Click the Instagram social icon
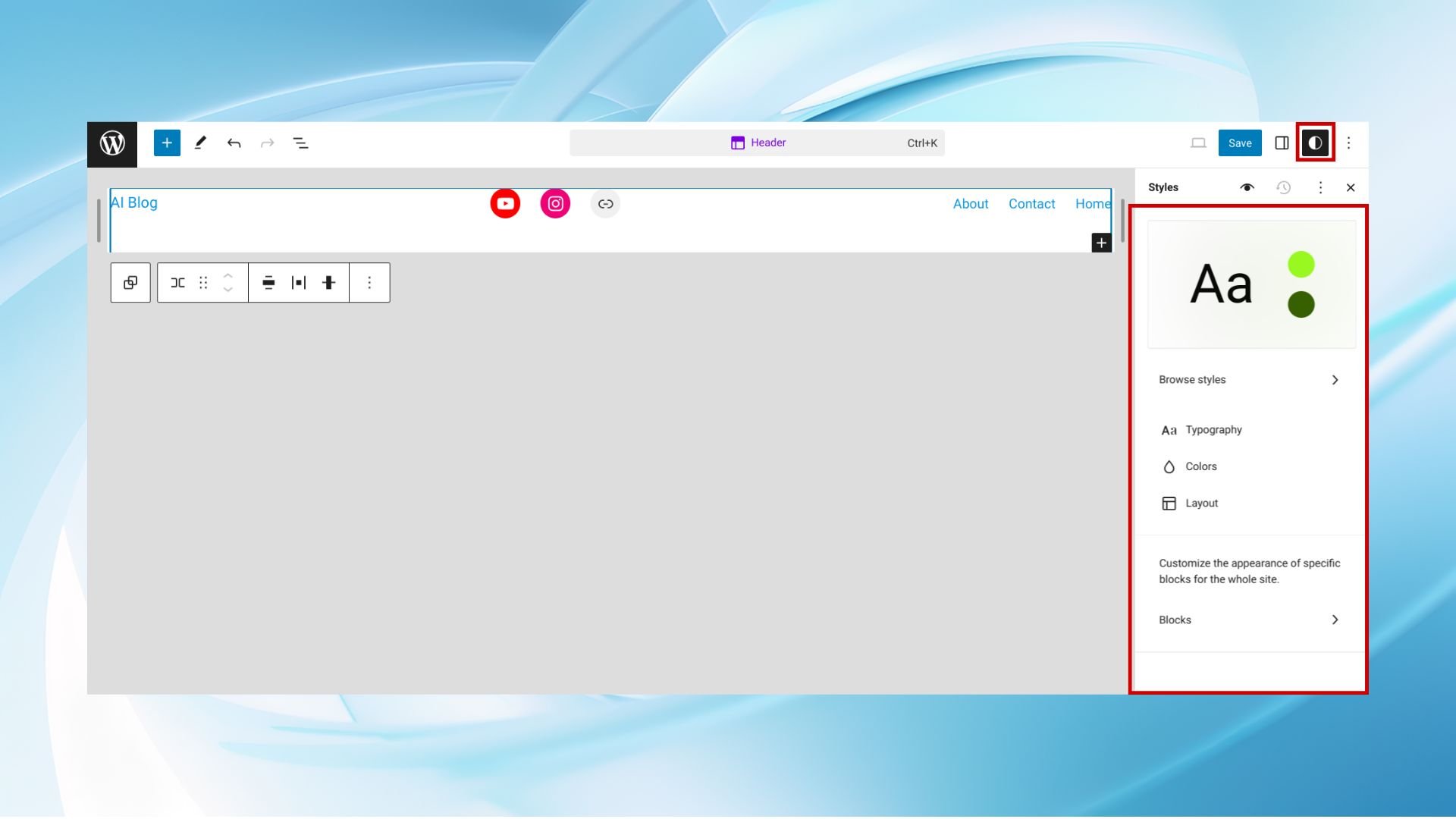The height and width of the screenshot is (819, 1456). [555, 204]
